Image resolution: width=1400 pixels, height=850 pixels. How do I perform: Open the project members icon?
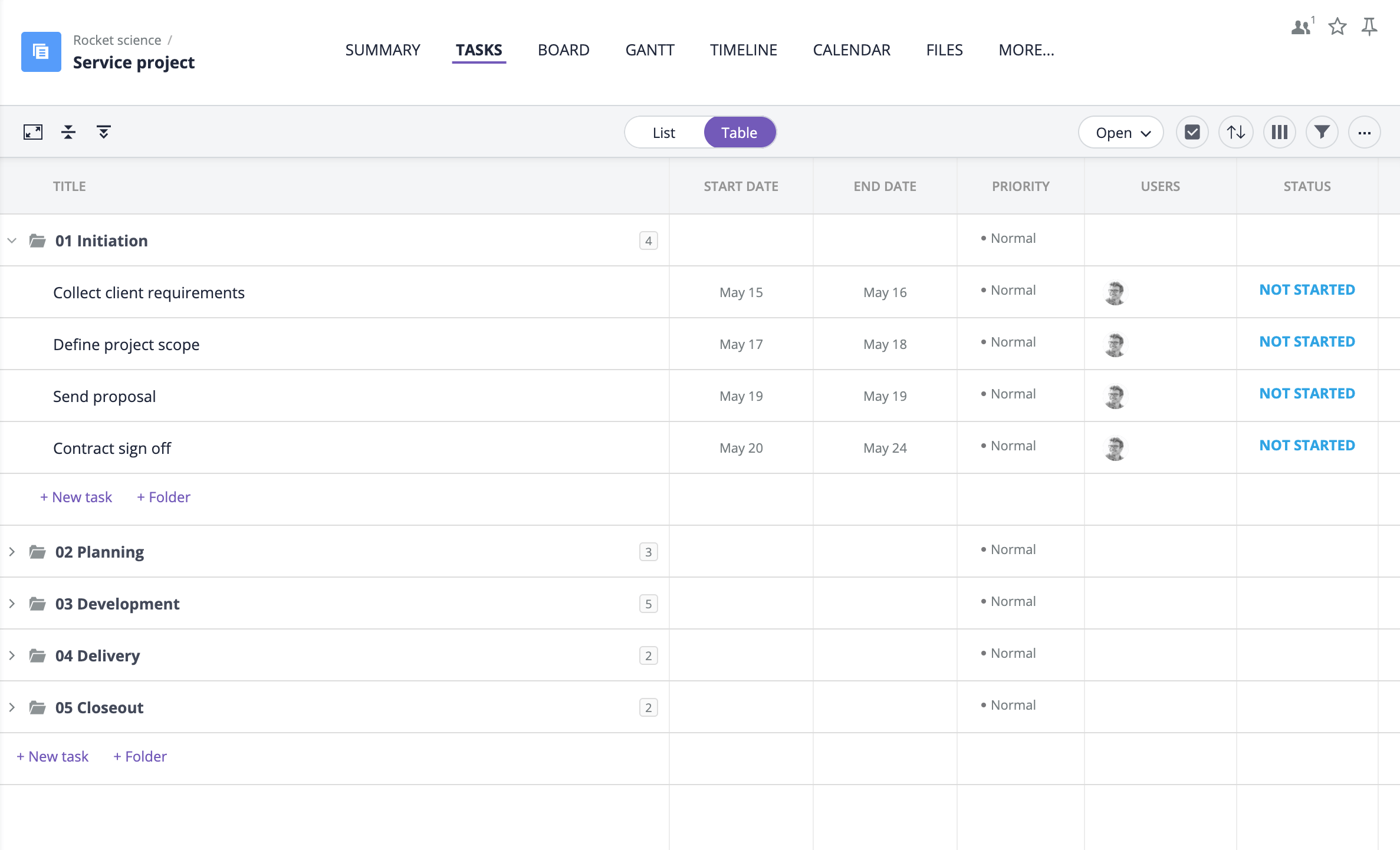[x=1301, y=27]
